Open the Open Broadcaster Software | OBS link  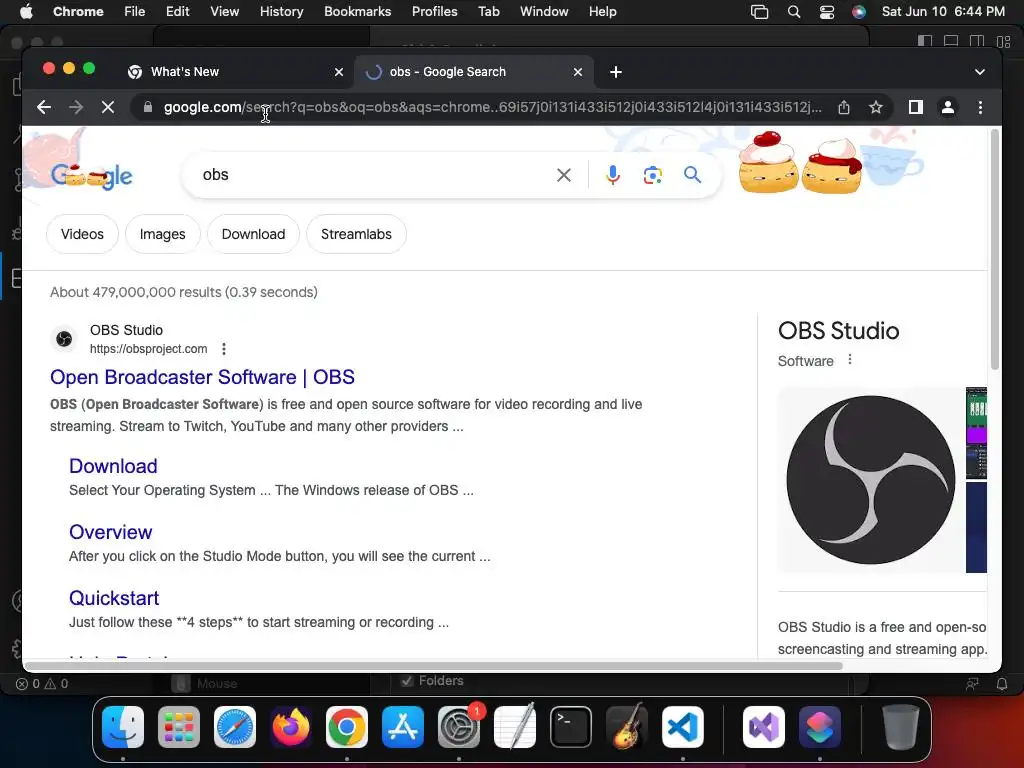tap(202, 377)
